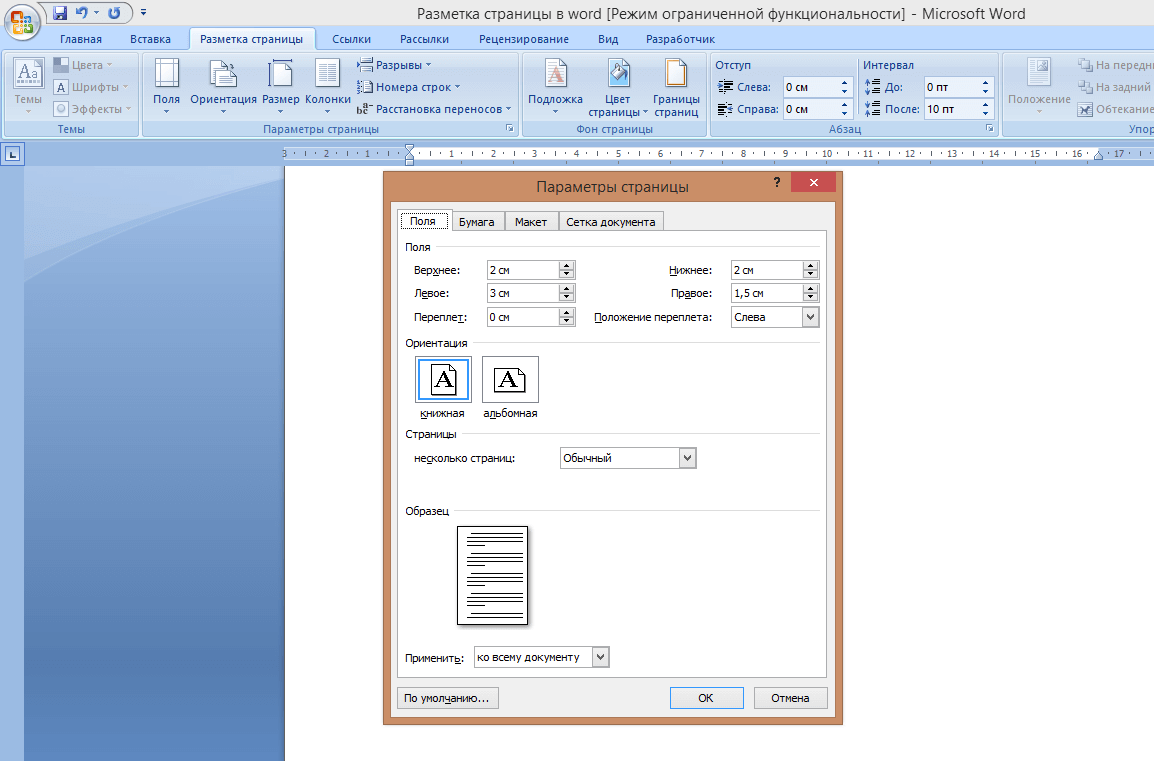This screenshot has height=761, width=1154.
Task: Open Сетка документа tab in dialog
Action: pos(610,222)
